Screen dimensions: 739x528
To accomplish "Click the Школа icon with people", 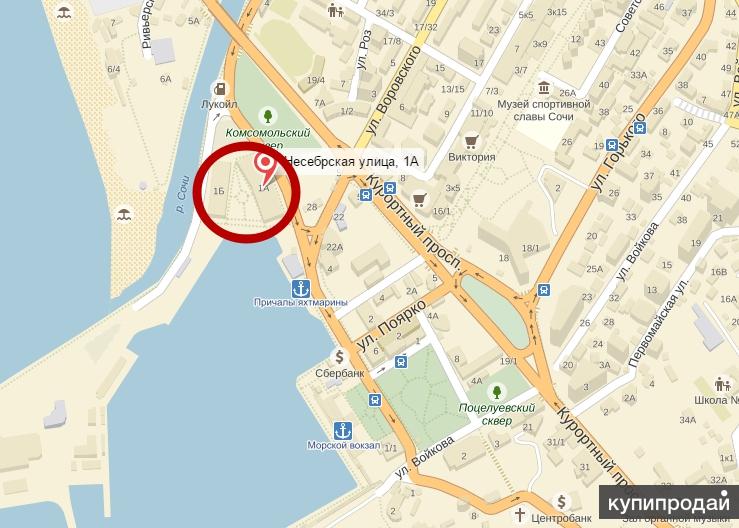I will pos(722,384).
